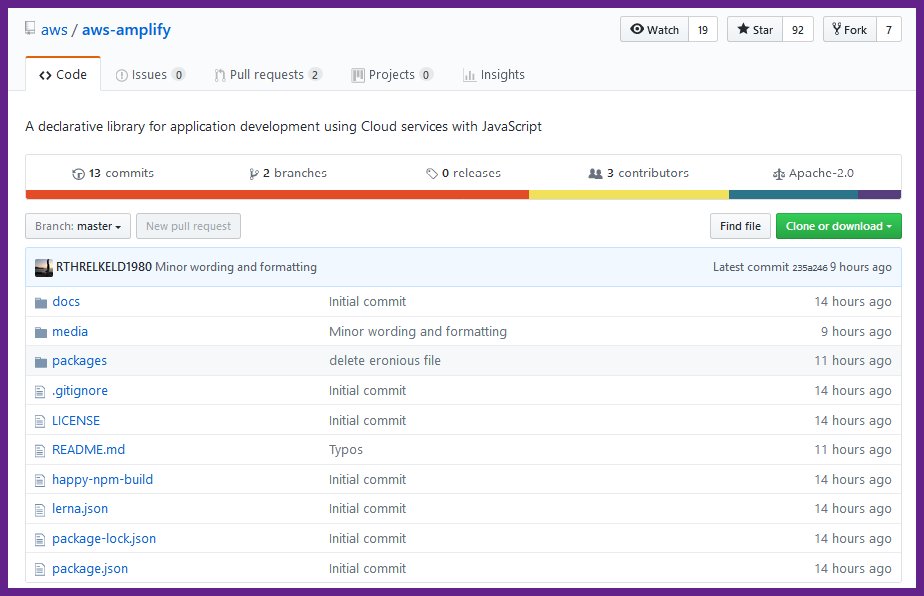Click the docs row 'Initial commit' message

point(368,302)
